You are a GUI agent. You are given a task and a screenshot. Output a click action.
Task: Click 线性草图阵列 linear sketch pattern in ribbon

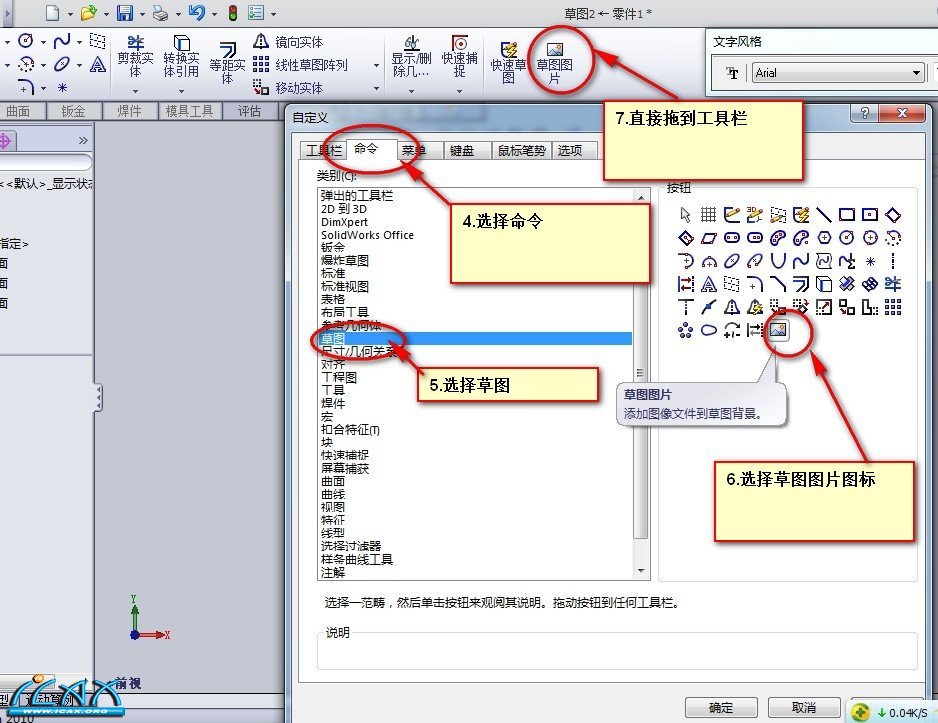click(x=300, y=65)
